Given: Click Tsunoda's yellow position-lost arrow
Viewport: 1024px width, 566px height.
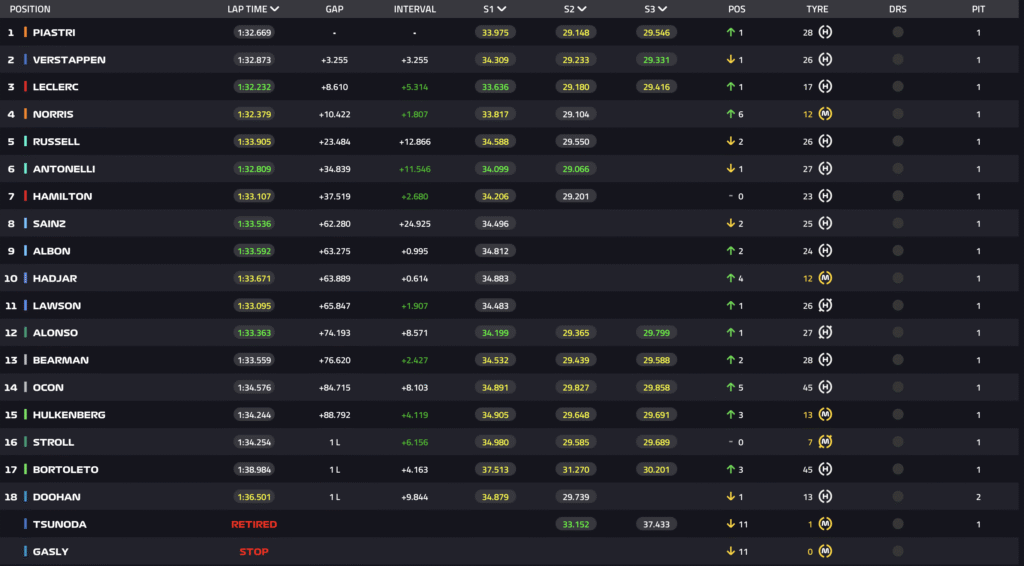Looking at the screenshot, I should pos(731,524).
